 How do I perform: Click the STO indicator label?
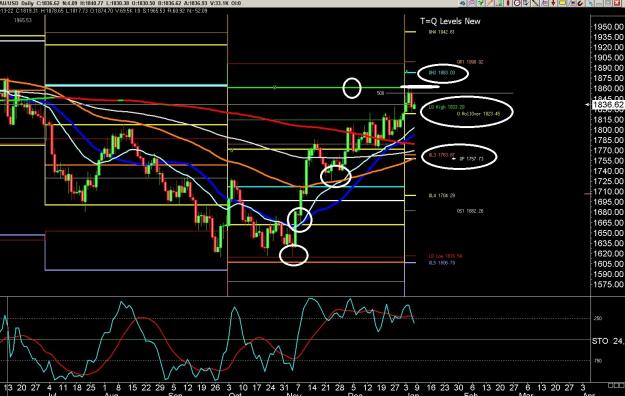tap(600, 341)
